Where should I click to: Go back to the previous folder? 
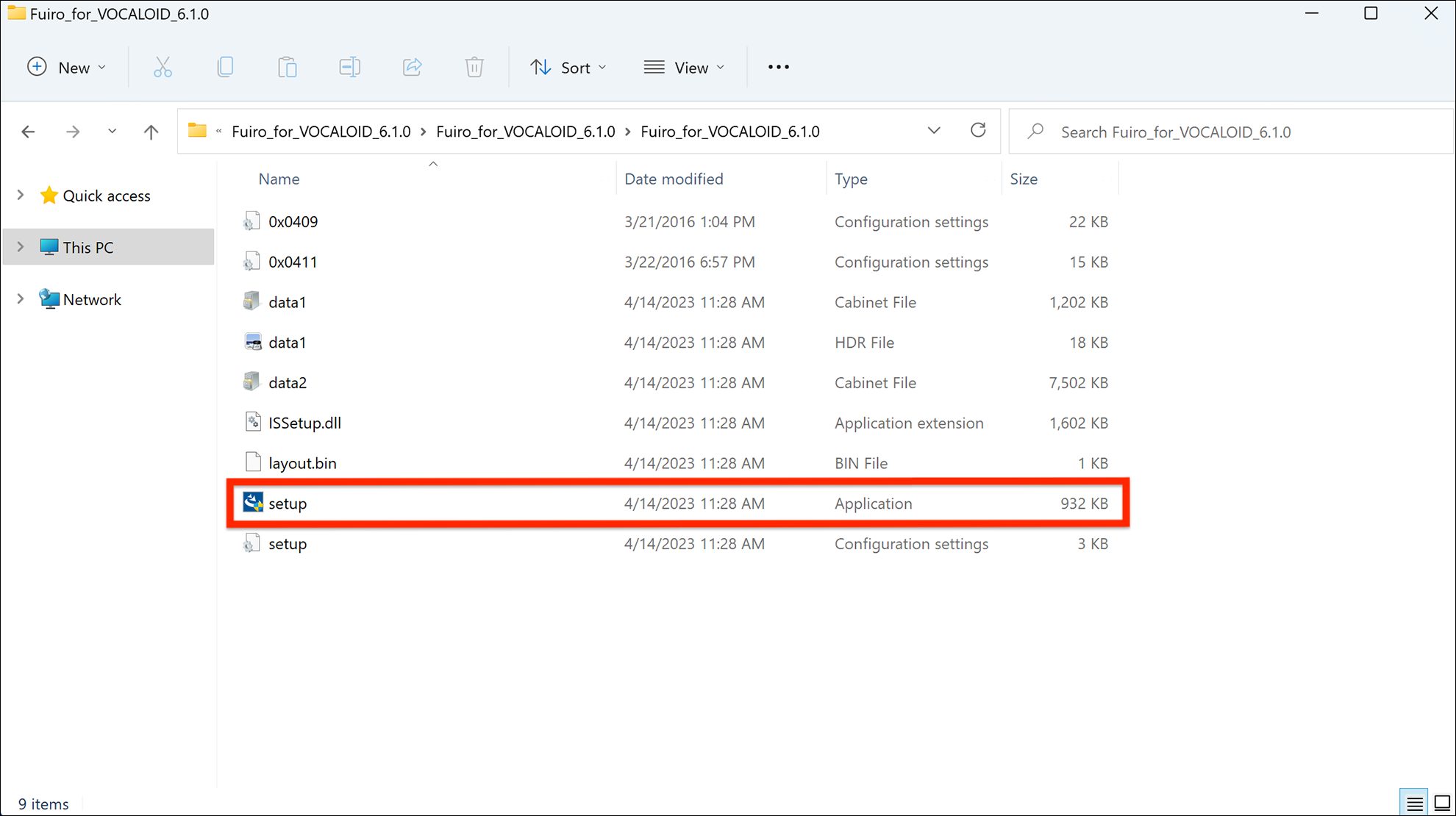pos(28,131)
